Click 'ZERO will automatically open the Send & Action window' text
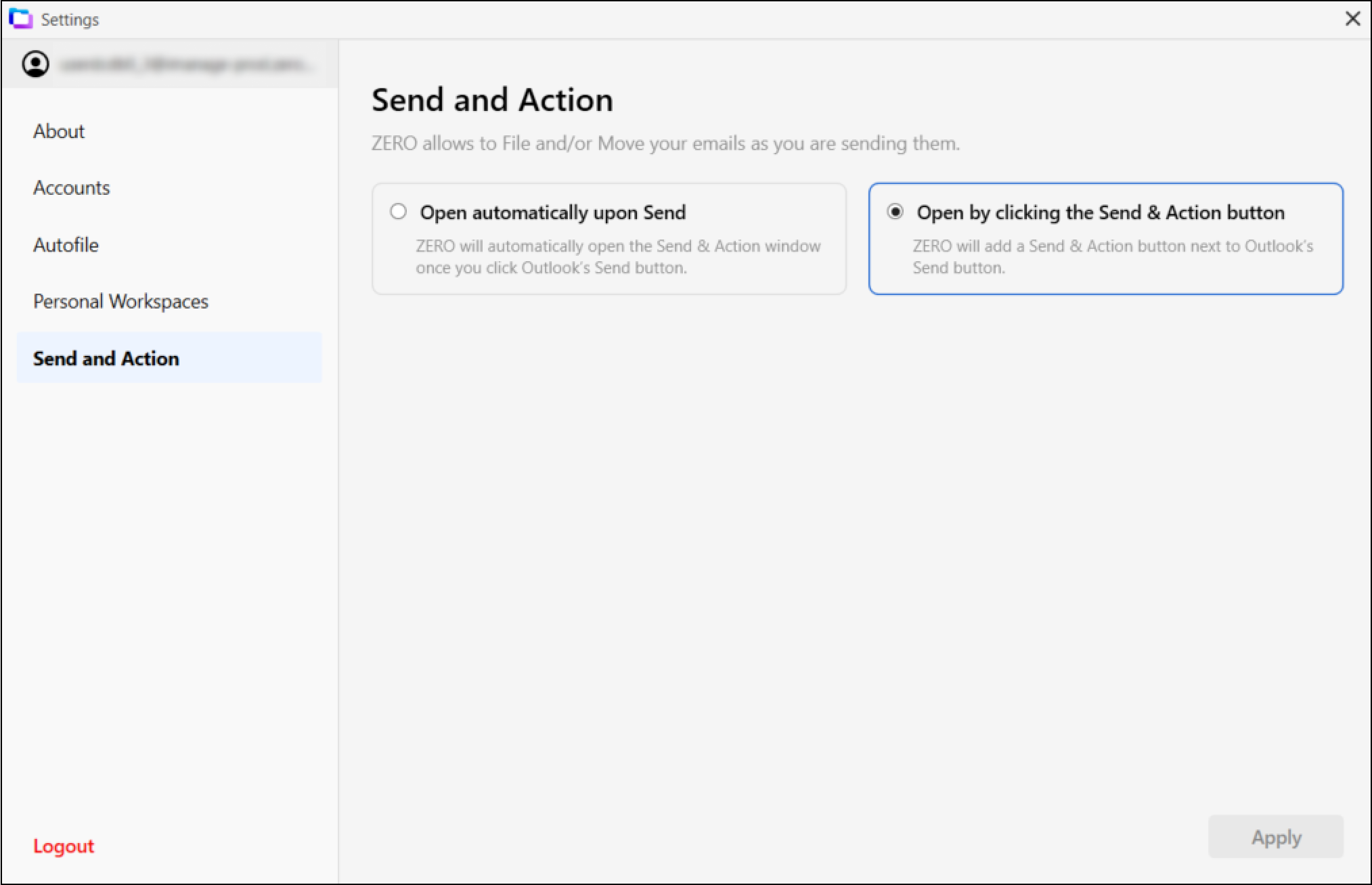Viewport: 1372px width, 885px height. 618,257
